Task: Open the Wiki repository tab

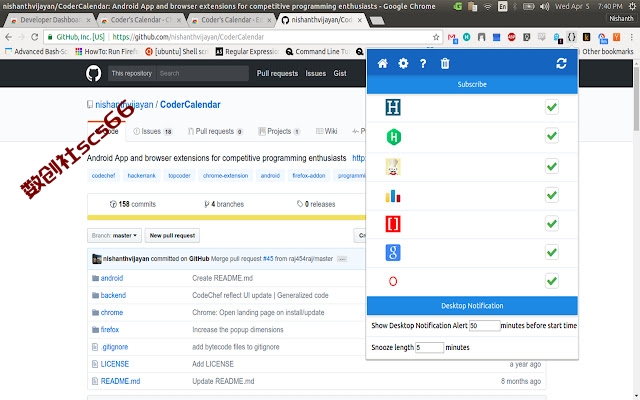Action: pyautogui.click(x=327, y=131)
